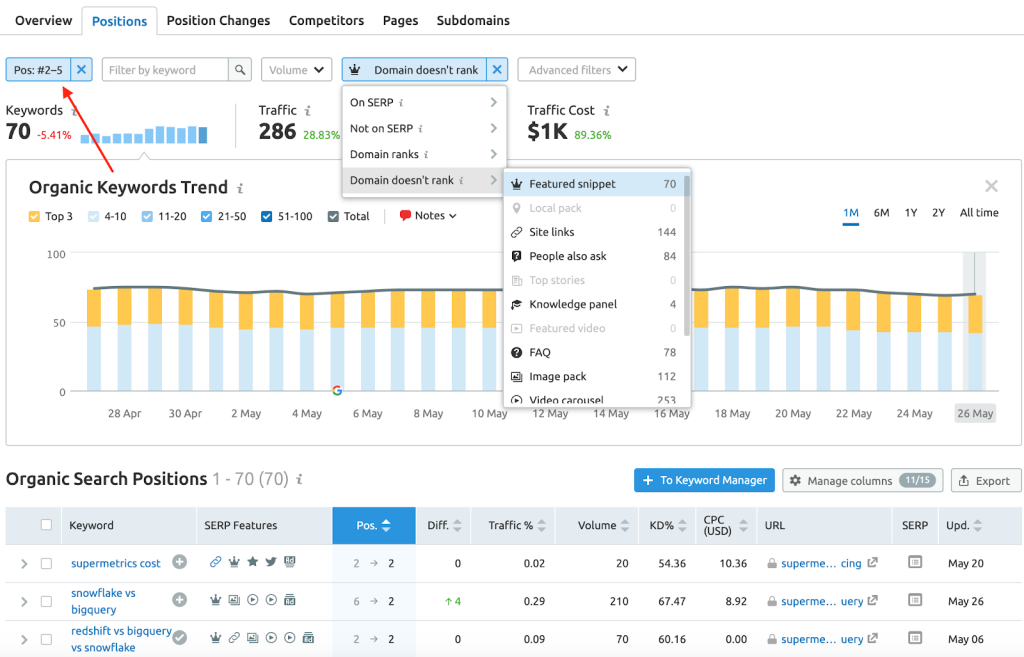Check the snowflake vs bigquery row checkbox
Viewport: 1024px width, 657px height.
click(x=46, y=601)
